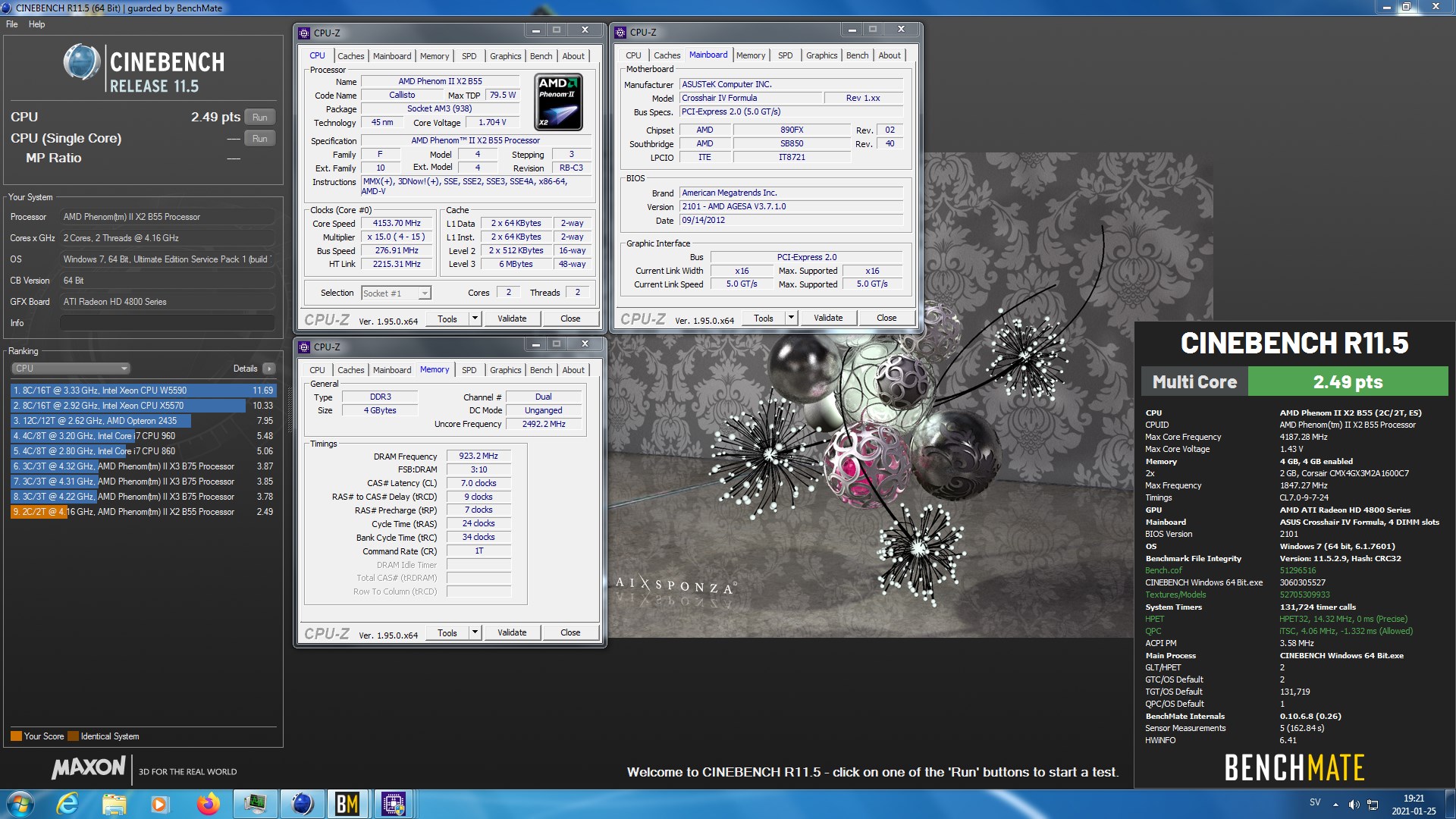Viewport: 1456px width, 819px height.
Task: Click Close button in CPU-Z Mainboard window
Action: coord(886,318)
